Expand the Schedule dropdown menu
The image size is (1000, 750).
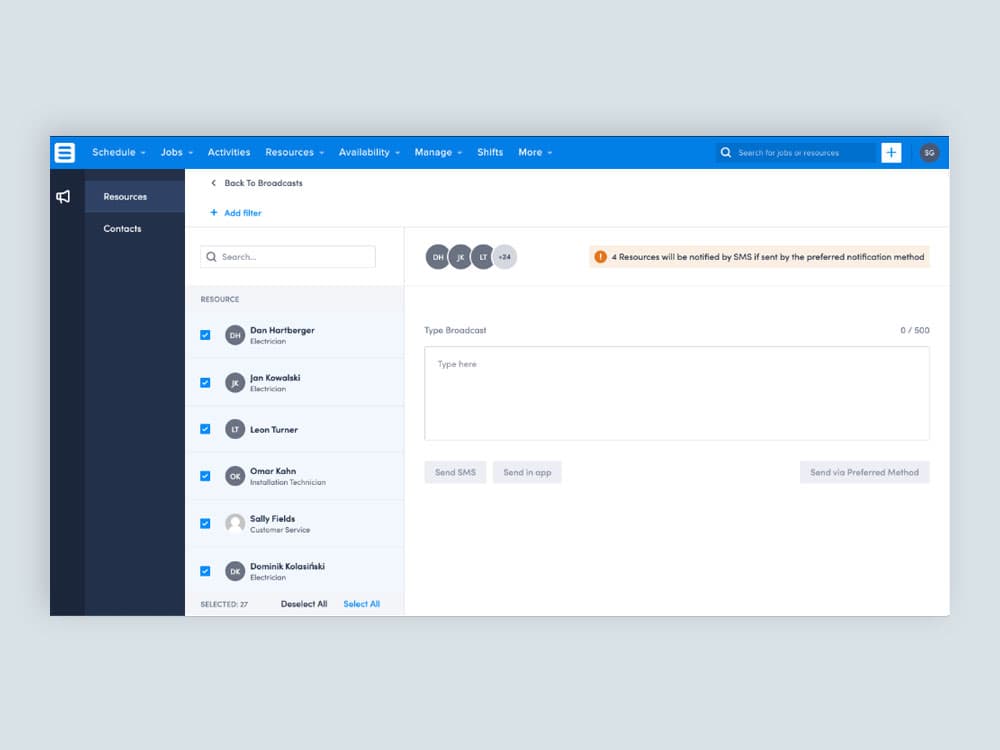pyautogui.click(x=119, y=152)
